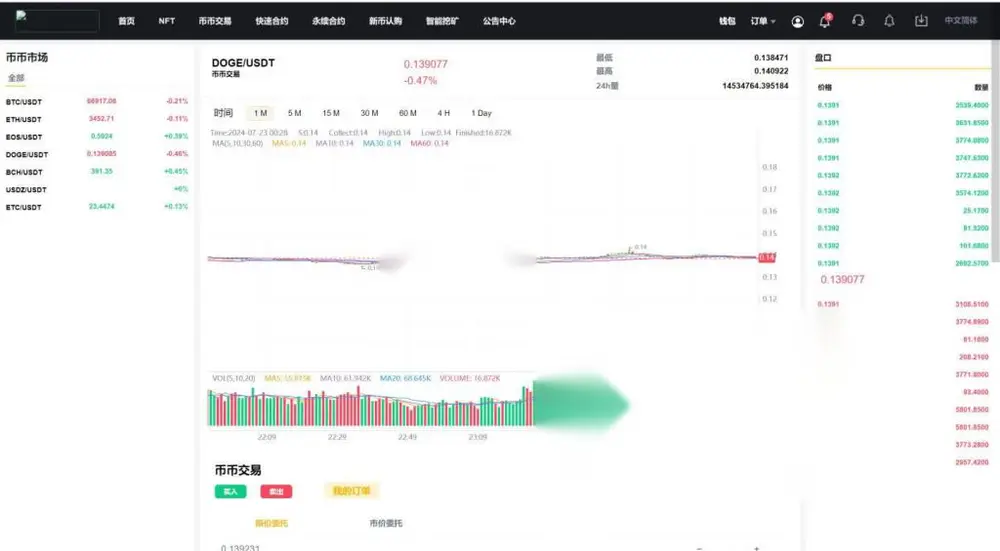Image resolution: width=1000 pixels, height=551 pixels.
Task: Expand the 订单 orders dropdown
Action: click(763, 21)
